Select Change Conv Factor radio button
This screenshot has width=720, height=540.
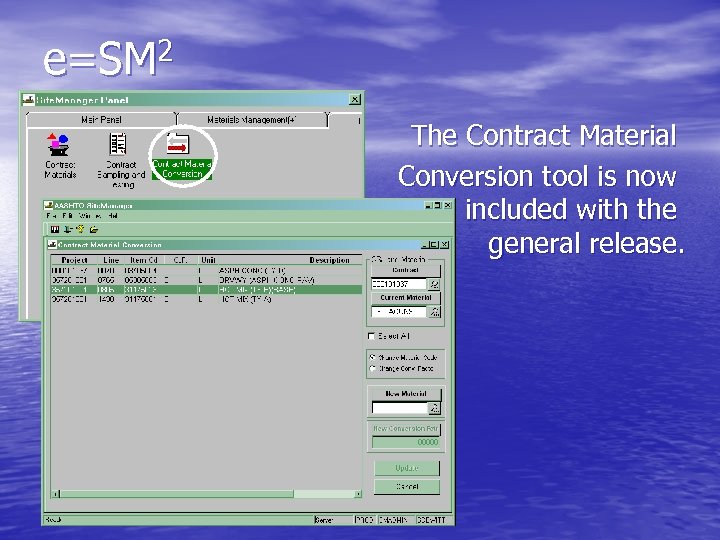[373, 368]
